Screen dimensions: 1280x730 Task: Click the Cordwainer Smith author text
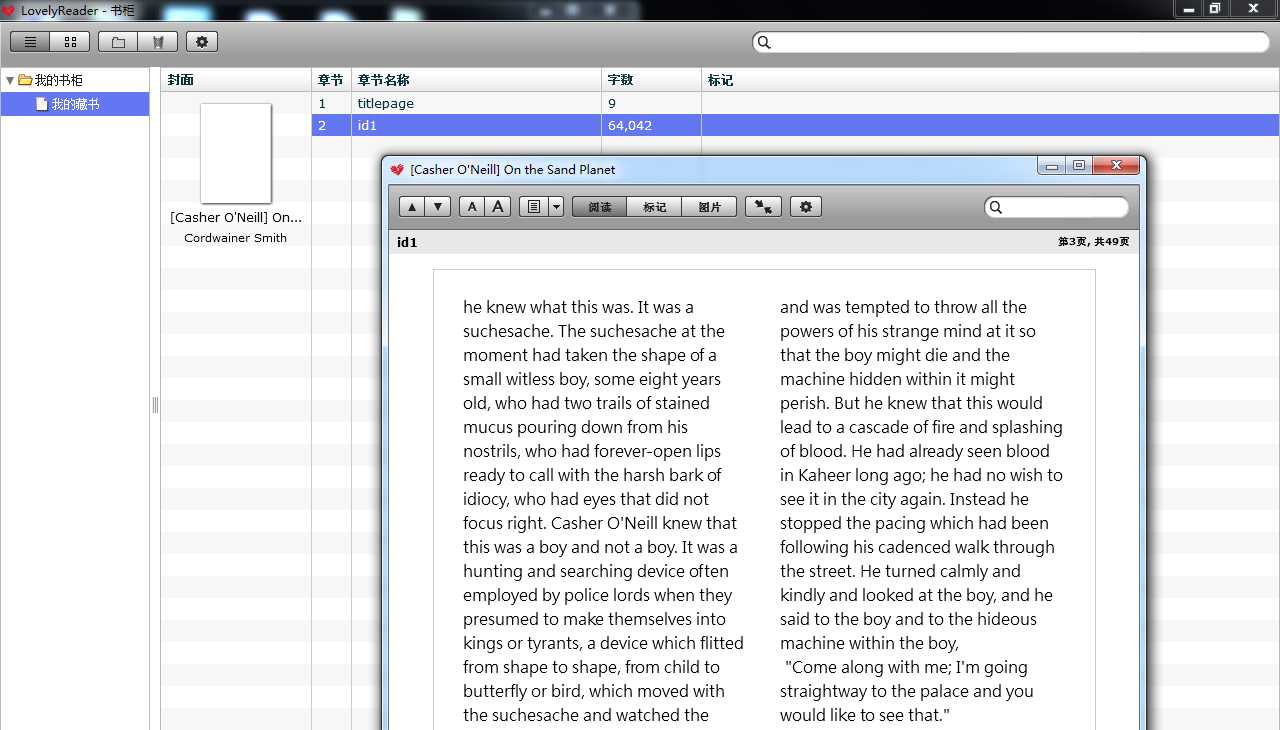(236, 238)
